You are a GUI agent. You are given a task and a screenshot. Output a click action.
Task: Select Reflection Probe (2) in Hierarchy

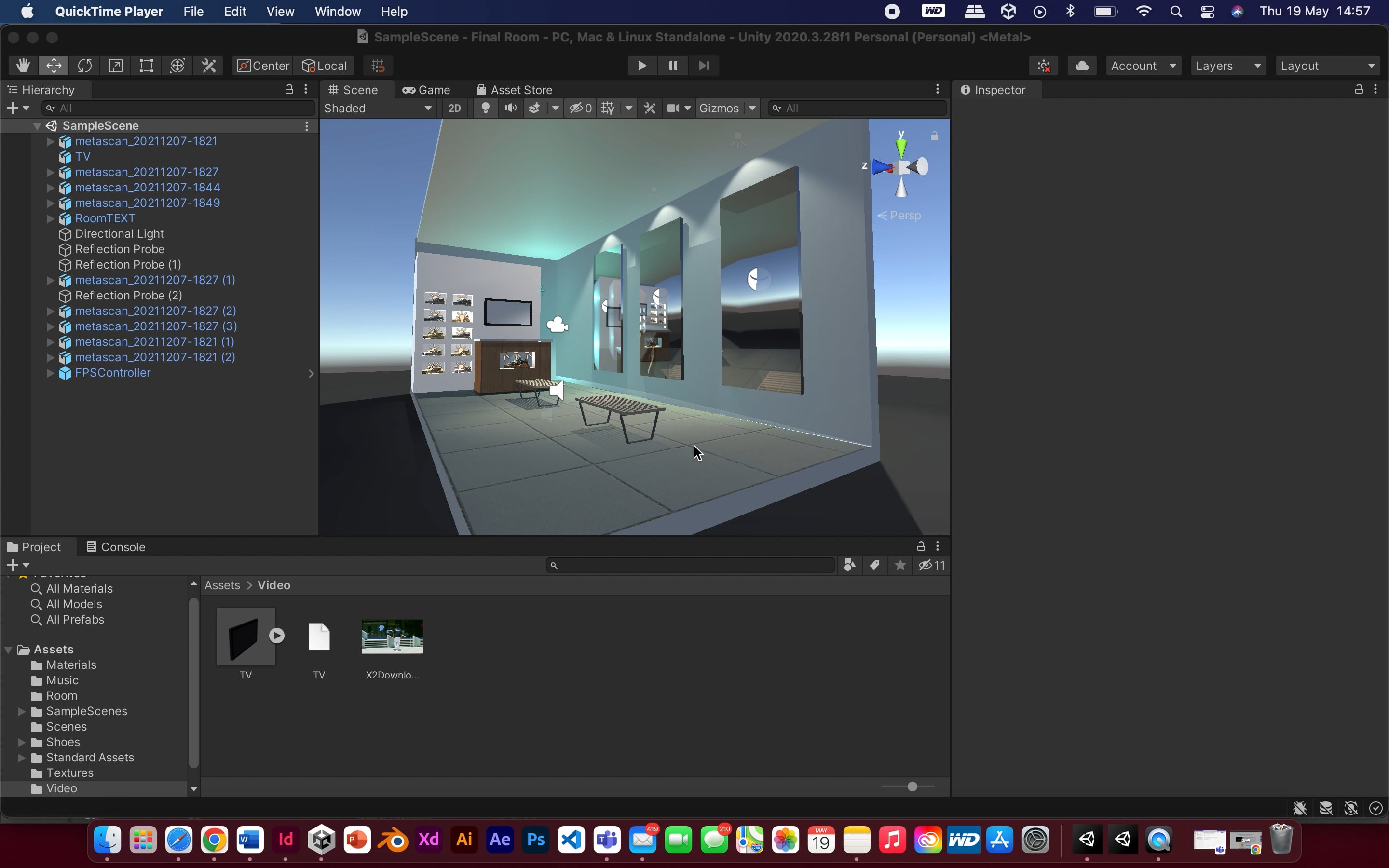tap(129, 295)
